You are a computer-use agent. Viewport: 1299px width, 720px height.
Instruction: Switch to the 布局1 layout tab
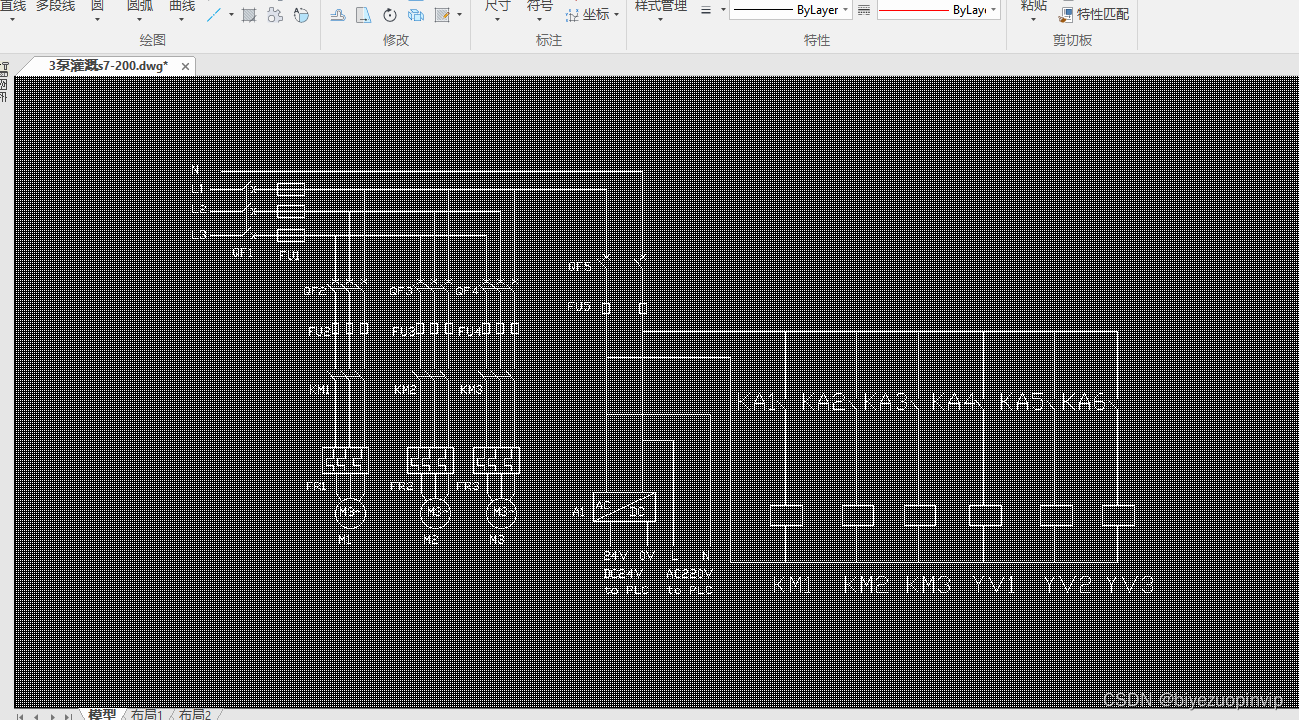146,714
